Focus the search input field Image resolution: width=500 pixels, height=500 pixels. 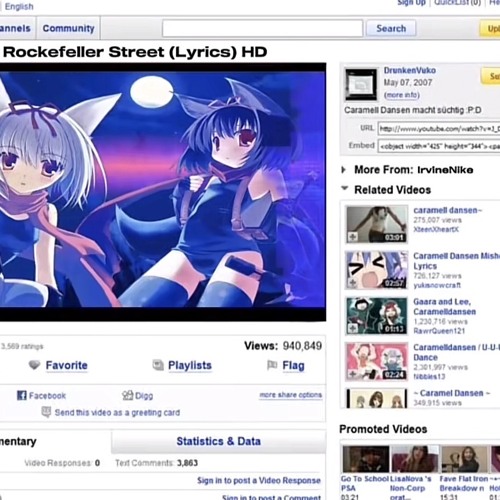click(262, 28)
